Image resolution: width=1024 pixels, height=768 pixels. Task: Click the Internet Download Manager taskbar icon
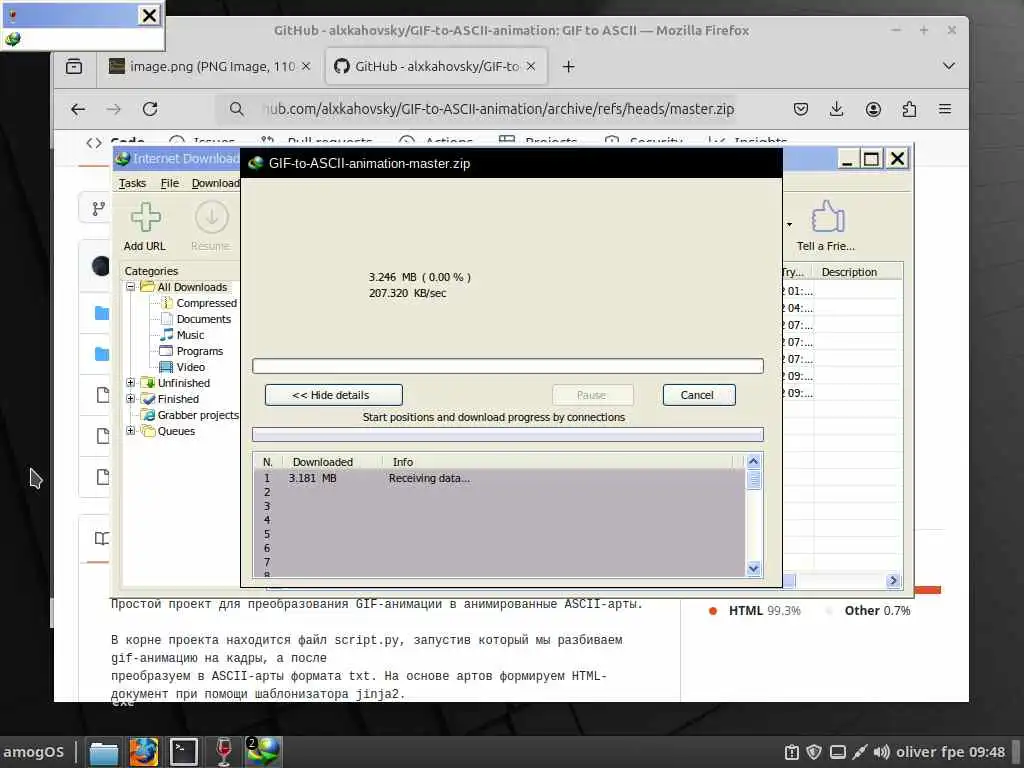point(263,752)
